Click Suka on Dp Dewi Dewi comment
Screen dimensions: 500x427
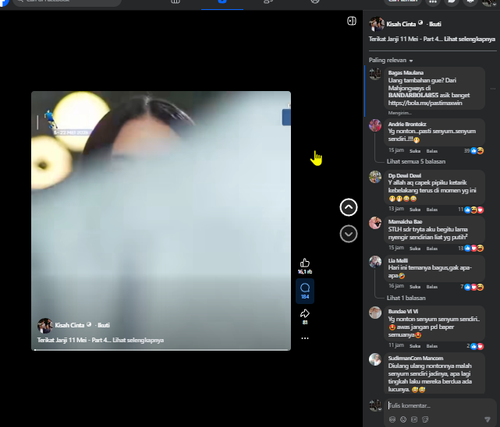pyautogui.click(x=415, y=210)
